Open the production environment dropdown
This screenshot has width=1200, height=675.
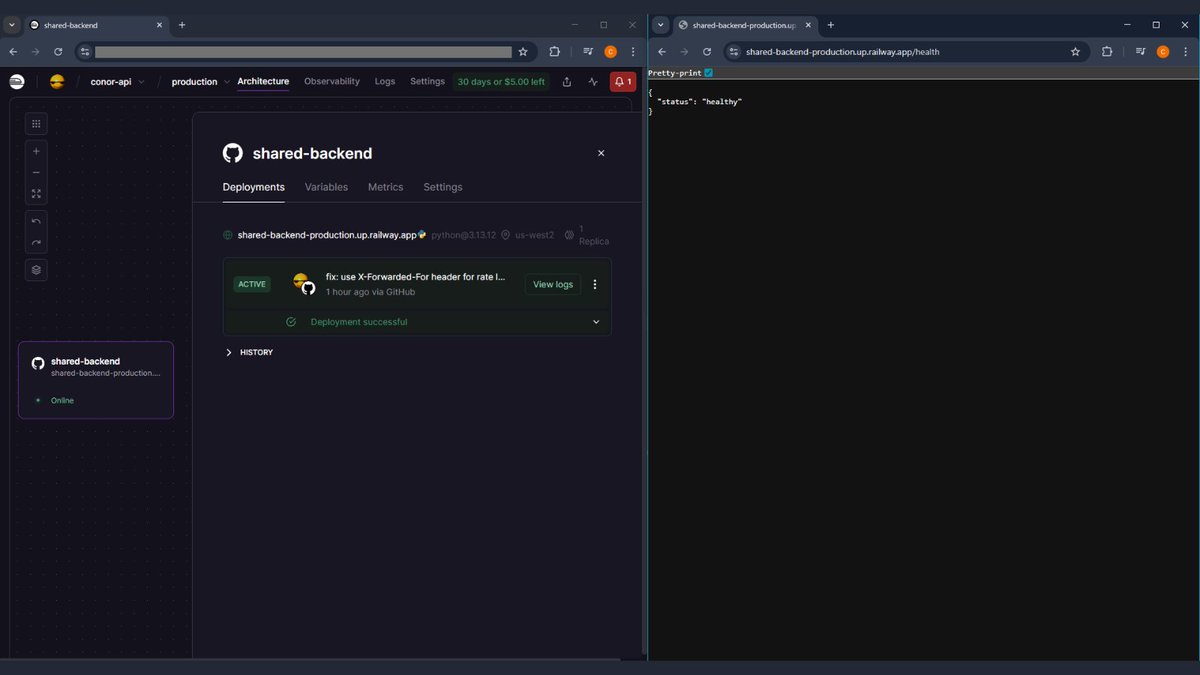click(200, 82)
